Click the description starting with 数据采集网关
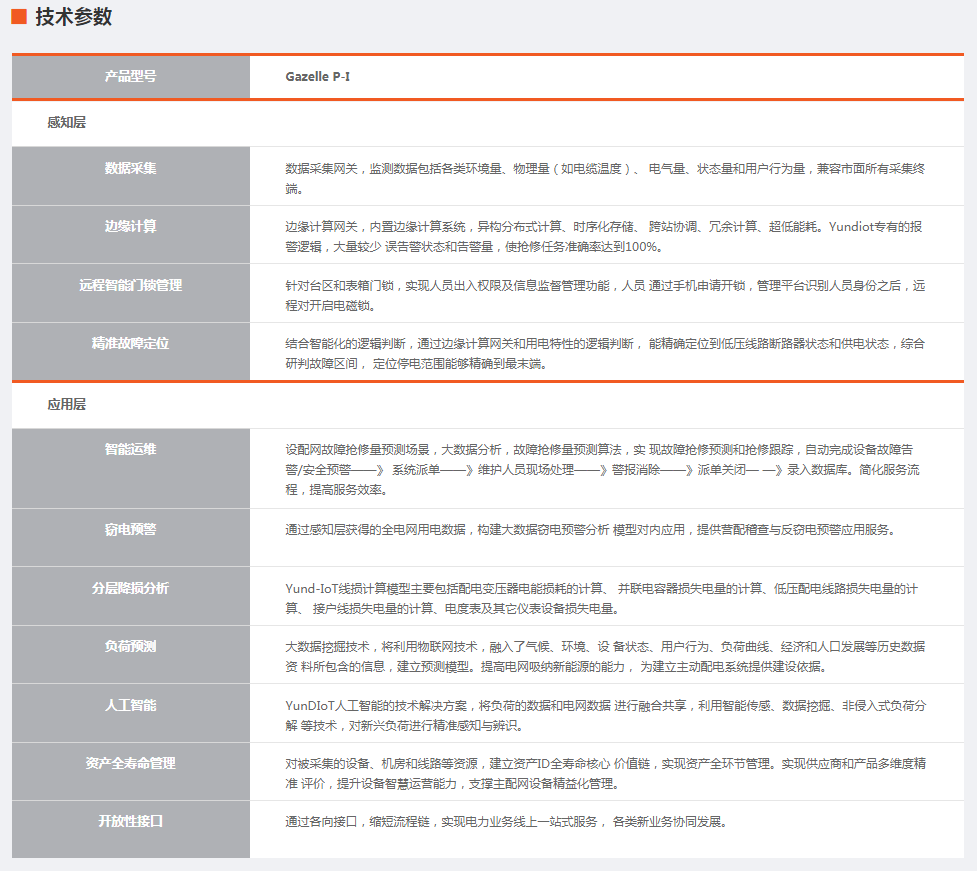 pyautogui.click(x=604, y=178)
